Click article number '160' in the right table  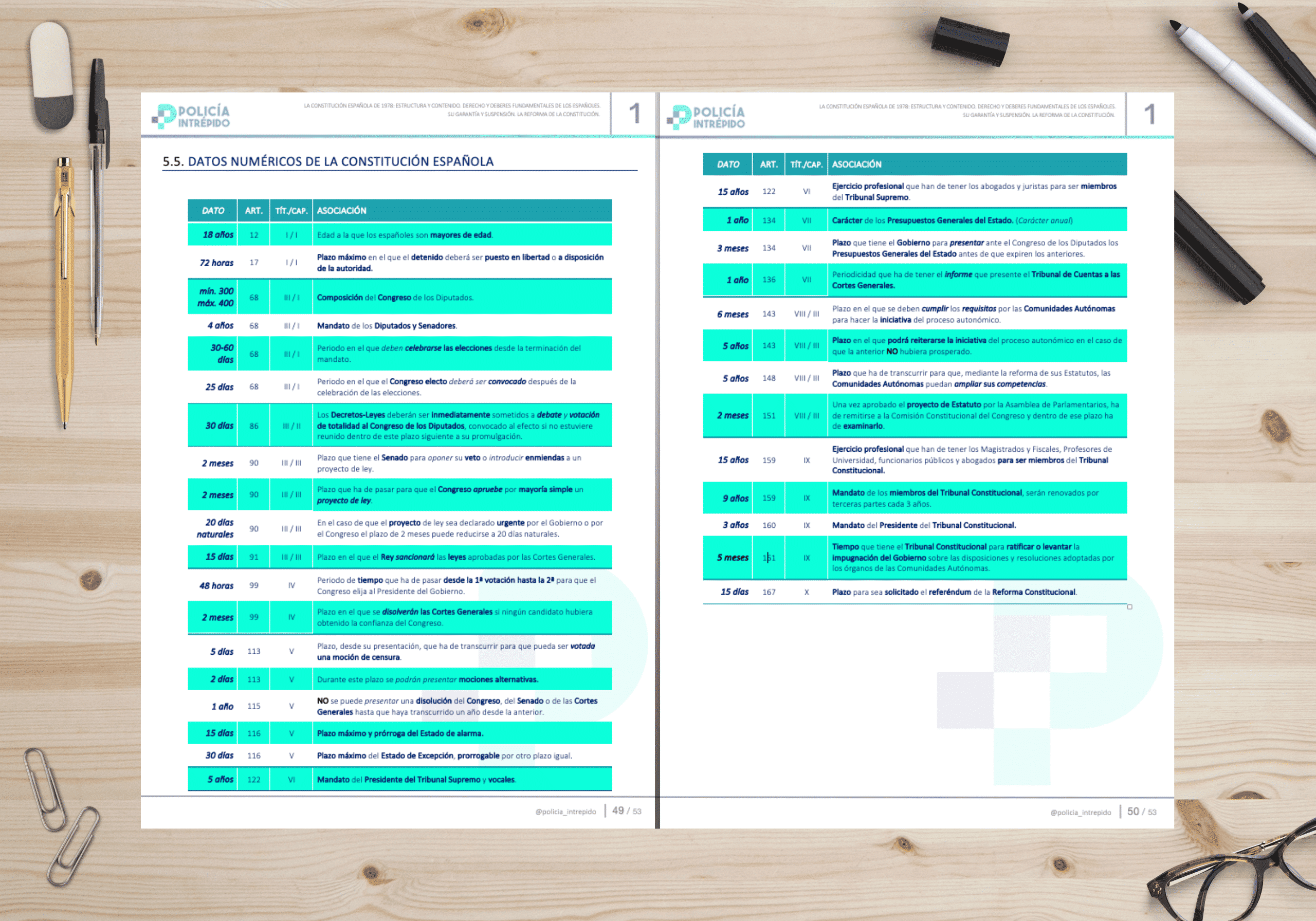coord(769,525)
